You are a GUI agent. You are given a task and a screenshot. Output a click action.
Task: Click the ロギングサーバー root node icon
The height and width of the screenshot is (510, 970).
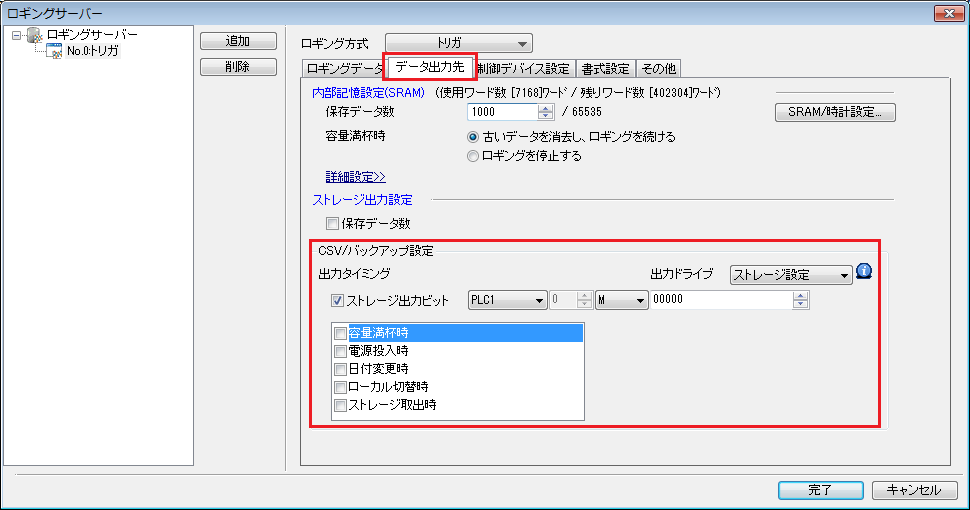coord(34,35)
